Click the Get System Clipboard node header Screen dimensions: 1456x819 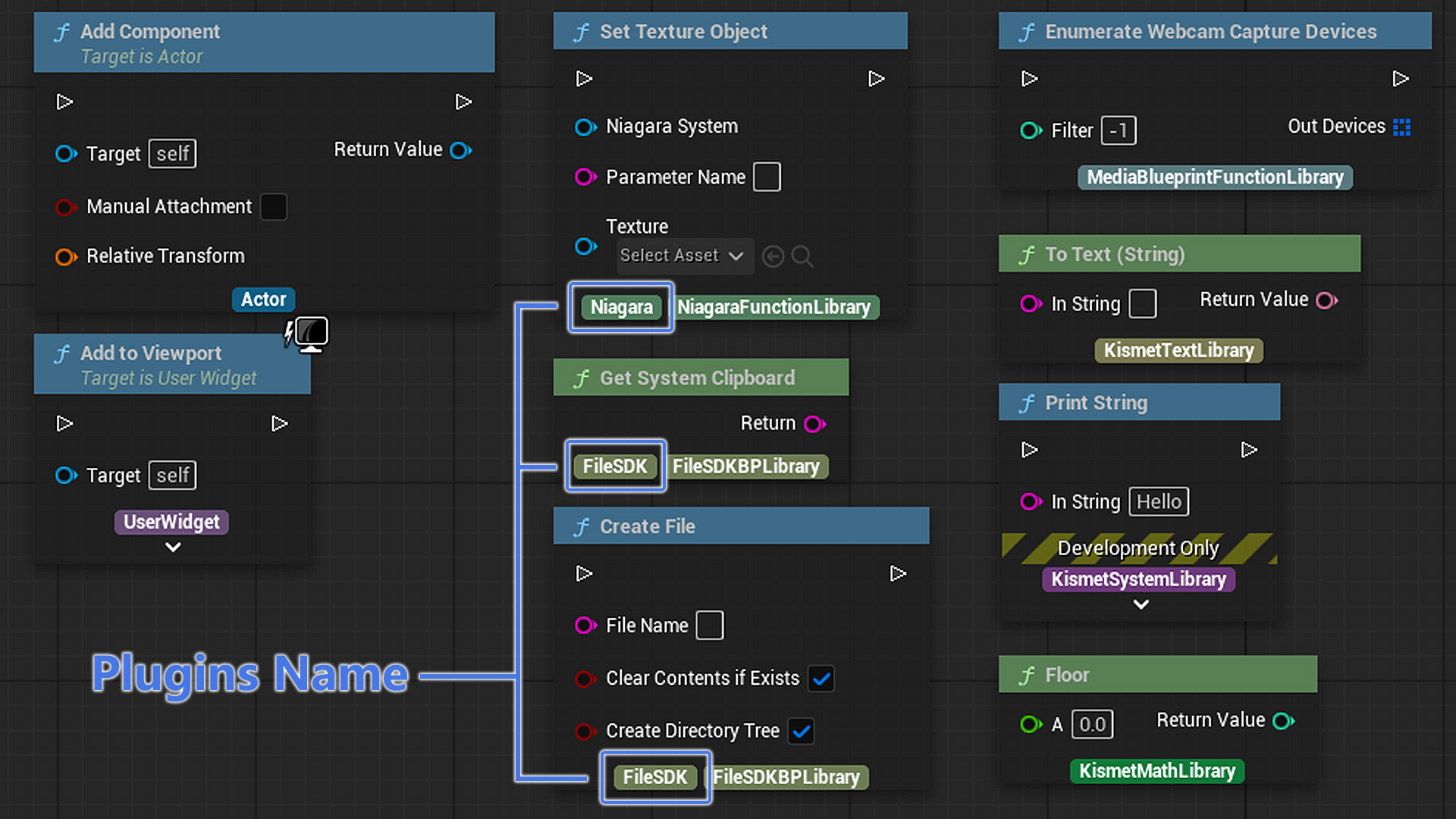701,378
